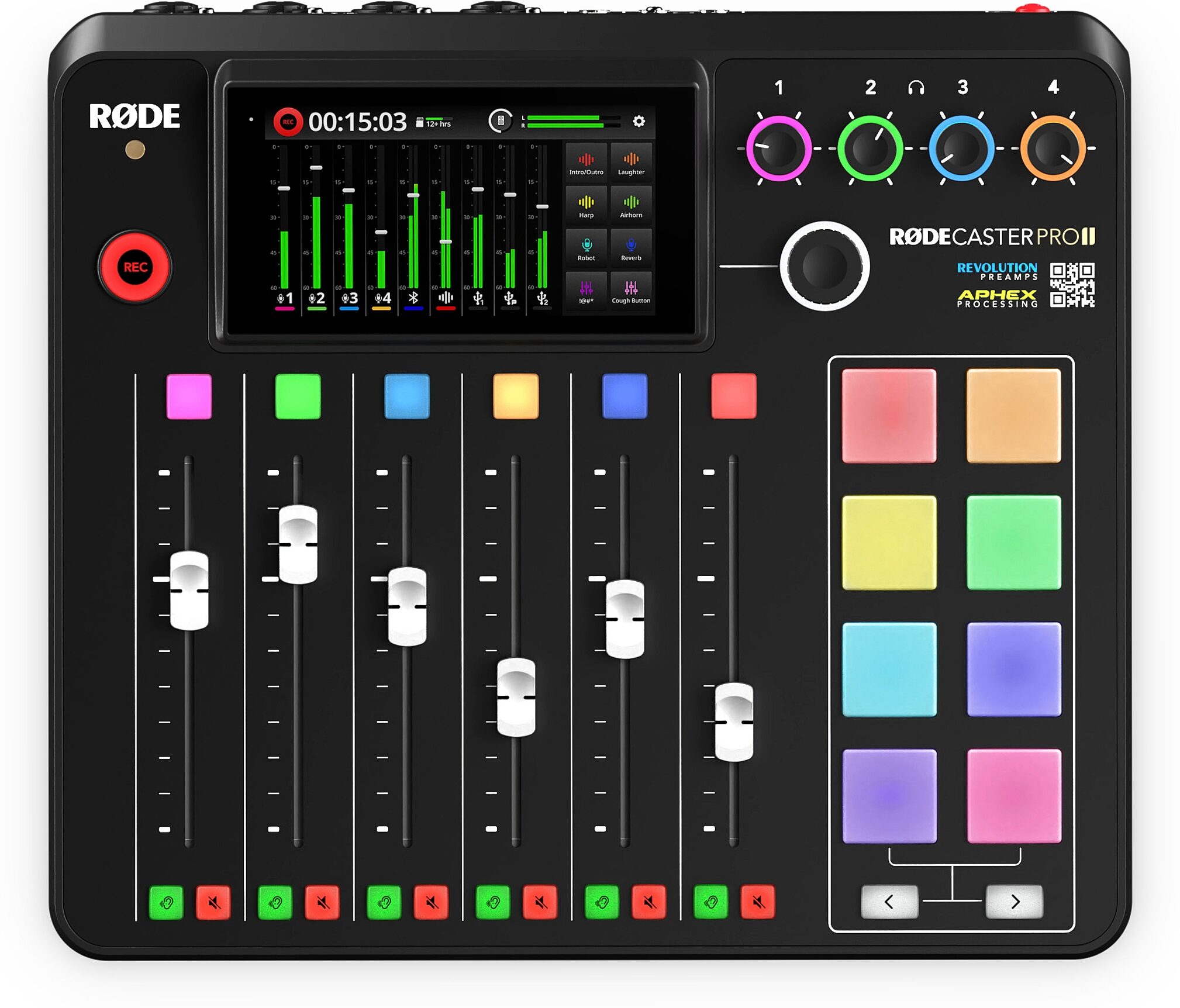The width and height of the screenshot is (1180, 1008).
Task: Mute the sixth channel with its red mute button
Action: 758,903
